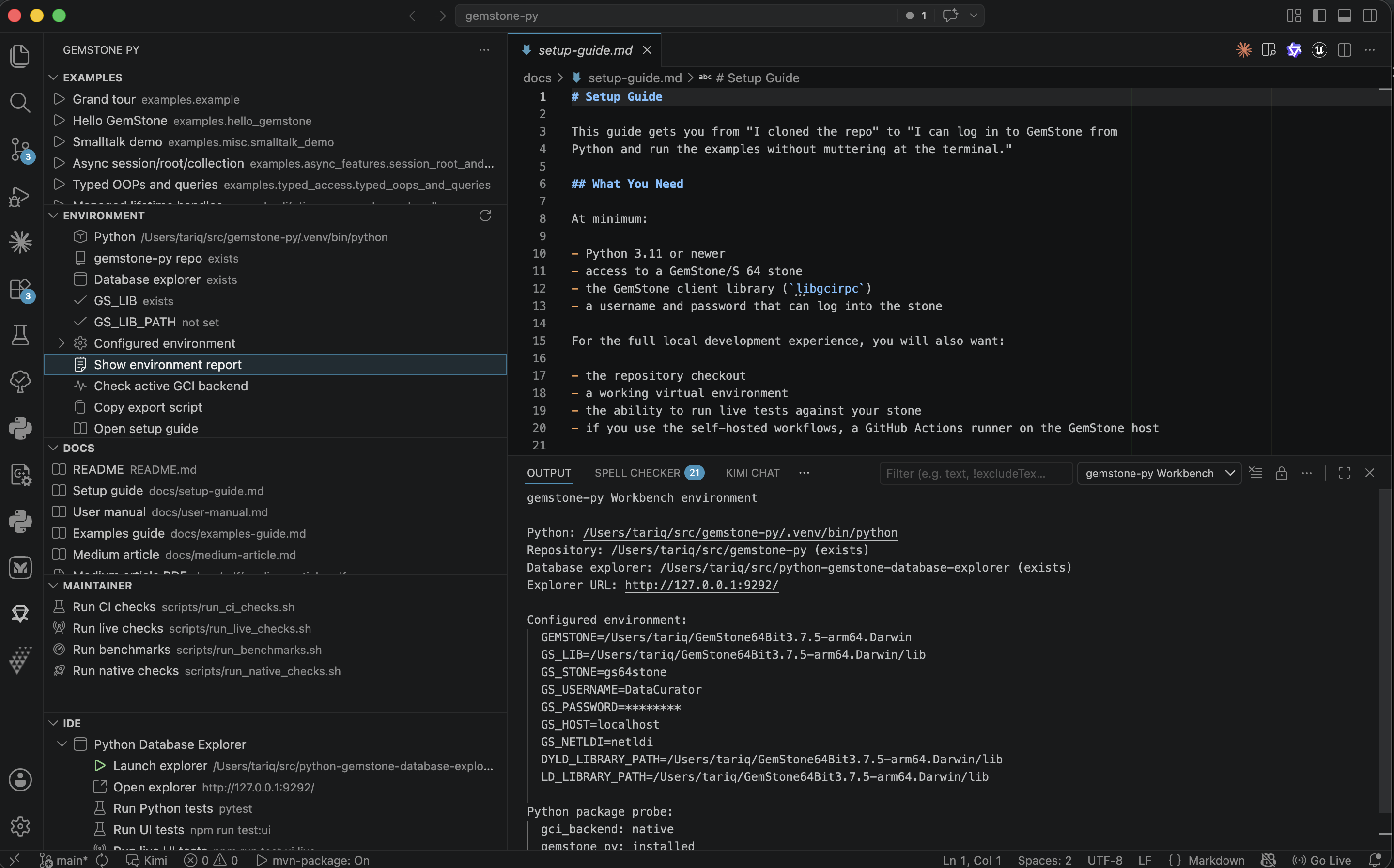Switch to the SPELL CHECKER tab
Viewport: 1394px width, 868px height.
[x=649, y=473]
